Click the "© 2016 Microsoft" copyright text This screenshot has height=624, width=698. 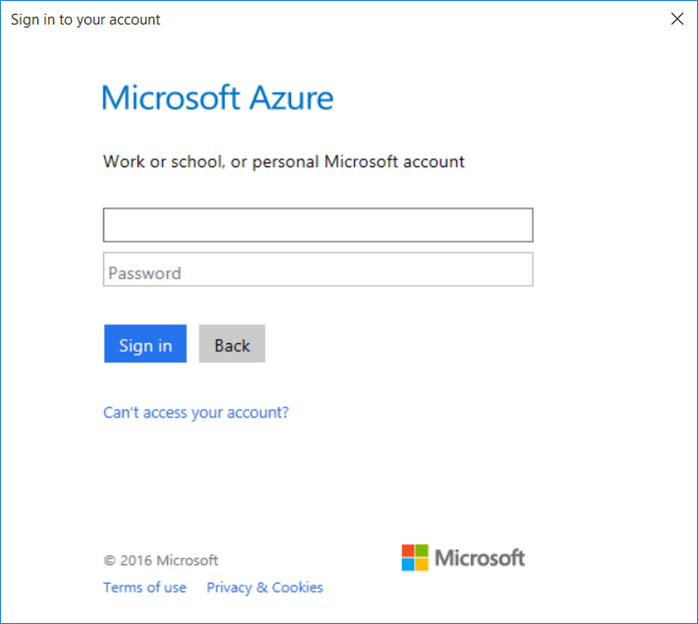pyautogui.click(x=161, y=560)
